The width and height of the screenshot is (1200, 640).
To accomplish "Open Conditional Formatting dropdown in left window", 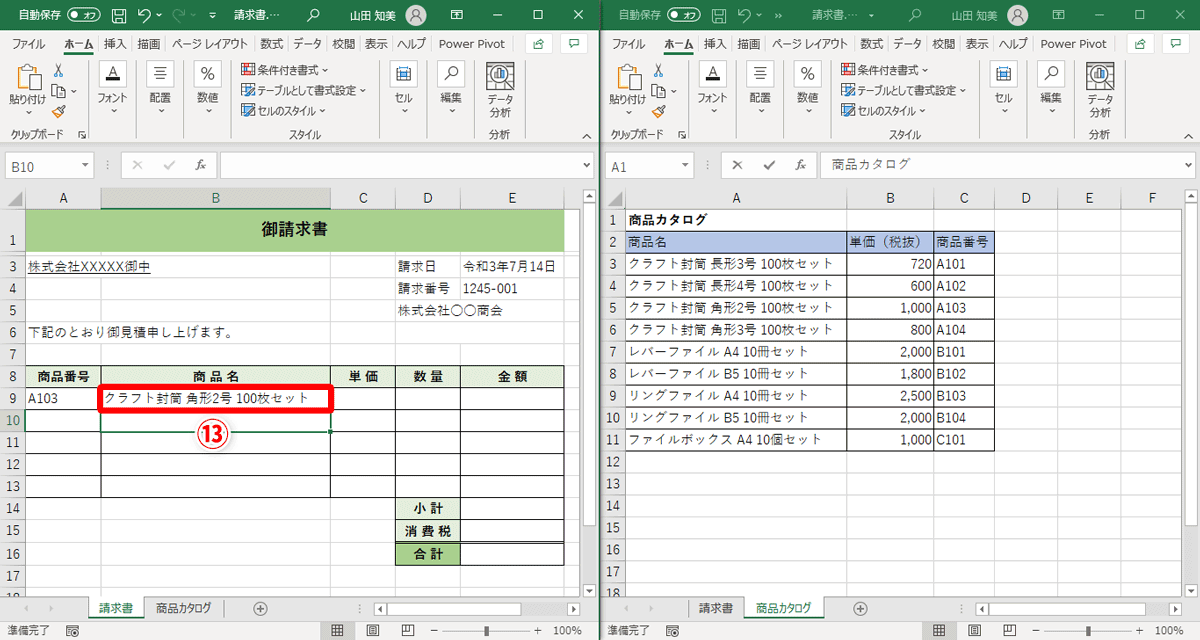I will [x=286, y=70].
